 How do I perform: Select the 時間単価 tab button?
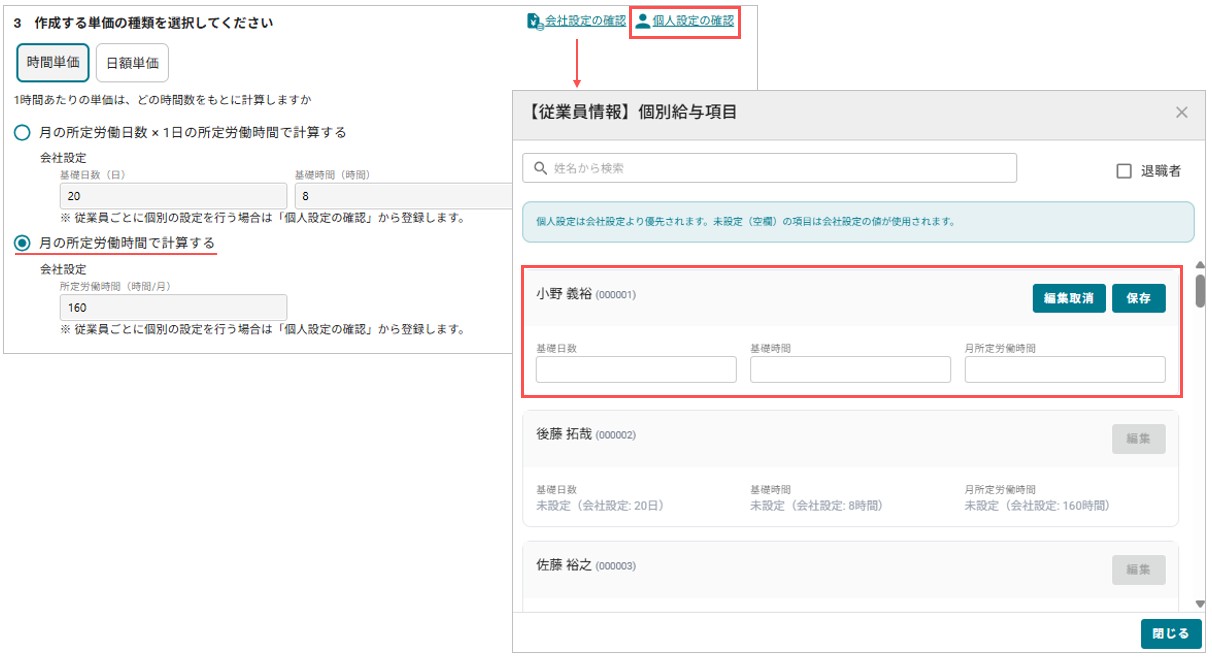click(x=53, y=62)
